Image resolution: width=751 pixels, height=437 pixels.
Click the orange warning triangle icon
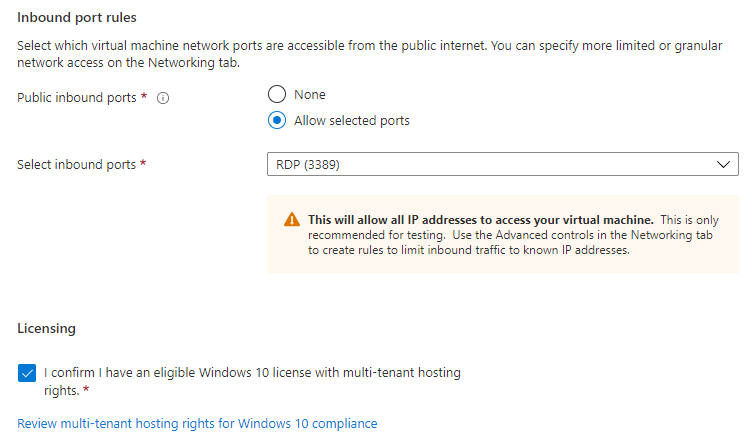[x=292, y=219]
